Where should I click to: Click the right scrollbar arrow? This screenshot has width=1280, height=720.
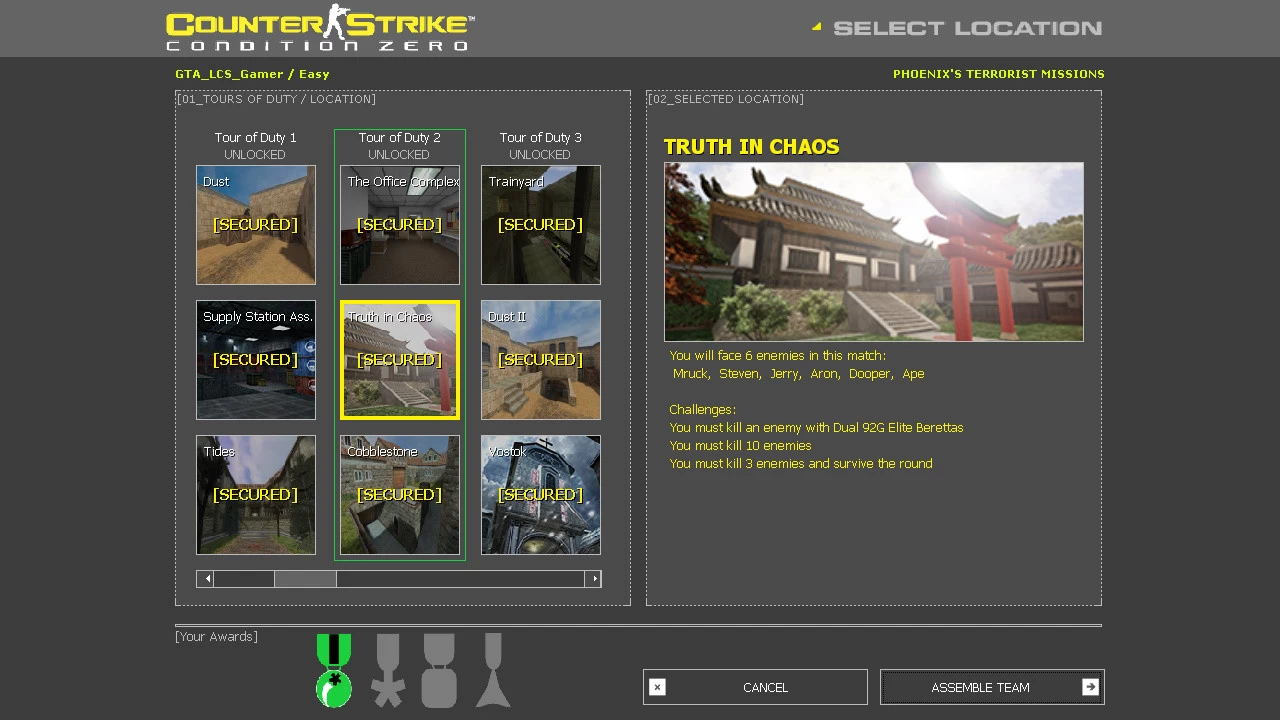593,579
